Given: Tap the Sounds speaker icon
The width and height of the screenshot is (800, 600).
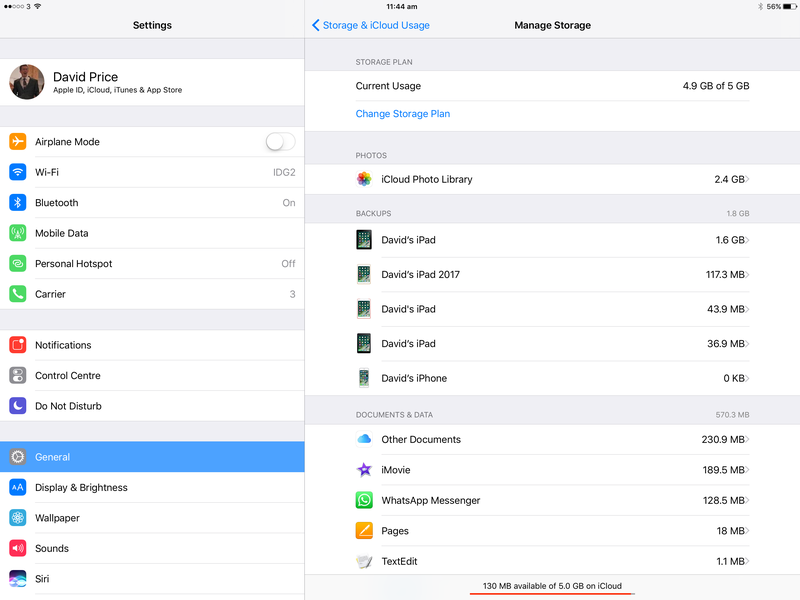Looking at the screenshot, I should [18, 548].
